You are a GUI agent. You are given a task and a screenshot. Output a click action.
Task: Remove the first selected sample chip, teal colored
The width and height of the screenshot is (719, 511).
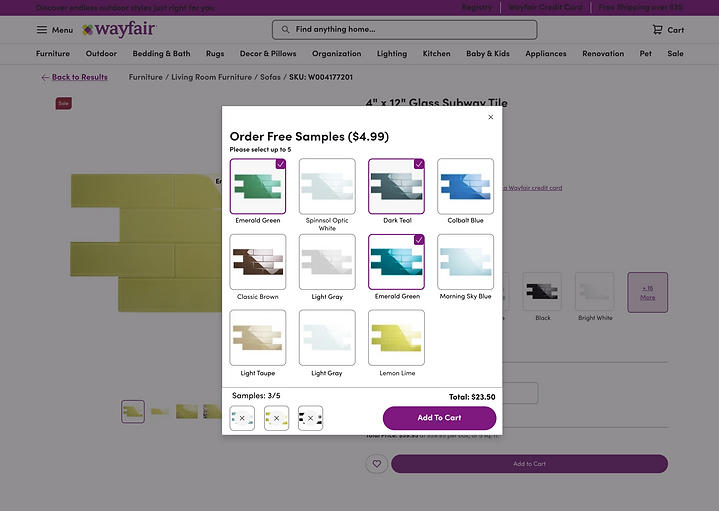(x=242, y=418)
